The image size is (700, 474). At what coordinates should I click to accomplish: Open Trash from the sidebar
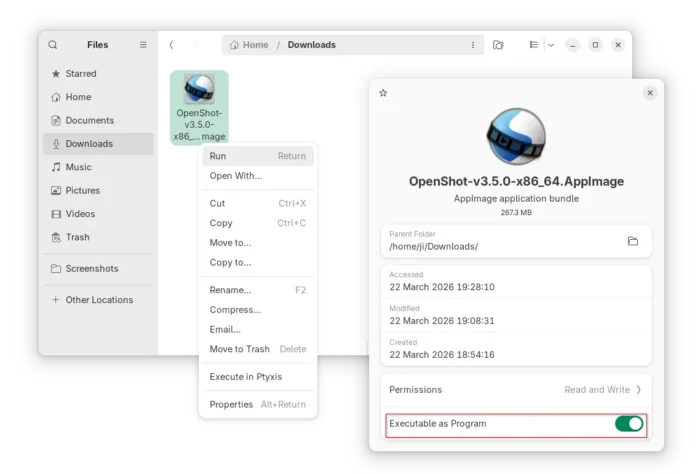click(x=78, y=237)
